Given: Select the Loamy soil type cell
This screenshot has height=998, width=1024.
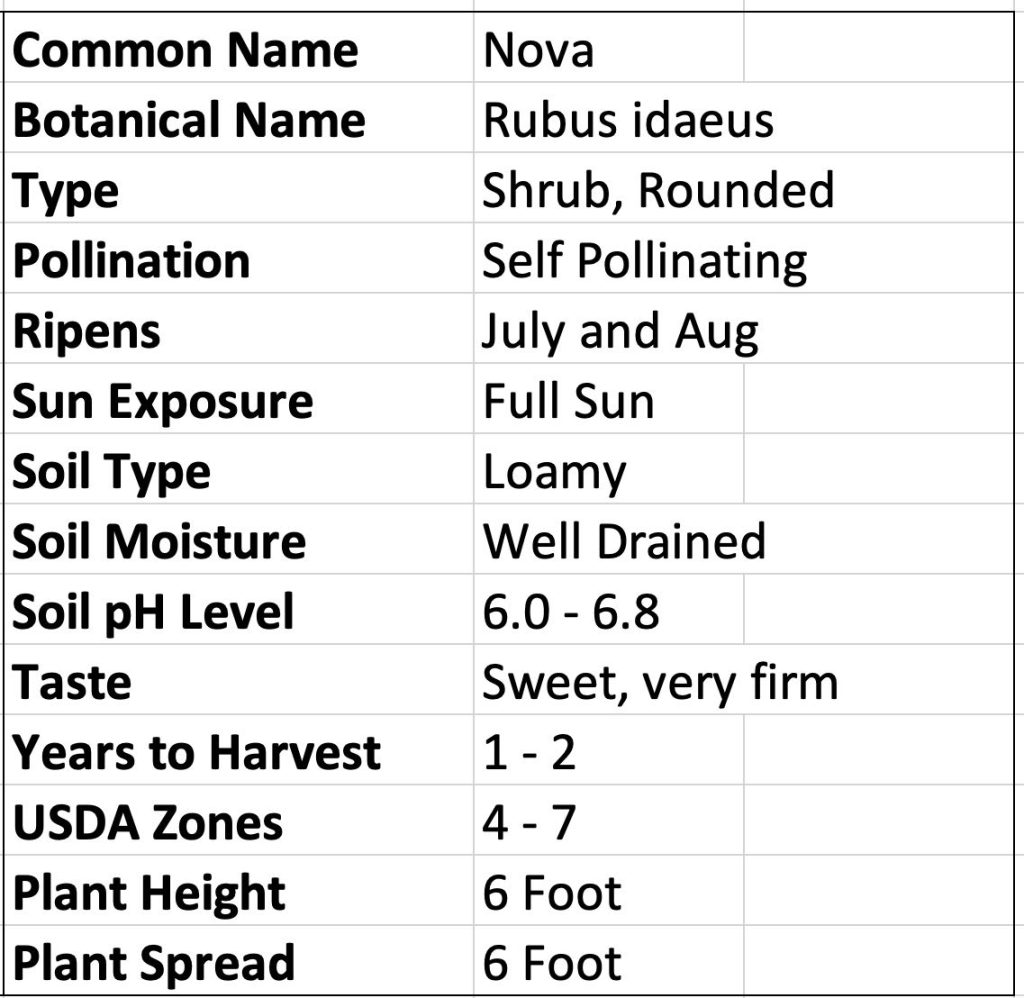Looking at the screenshot, I should click(x=609, y=468).
